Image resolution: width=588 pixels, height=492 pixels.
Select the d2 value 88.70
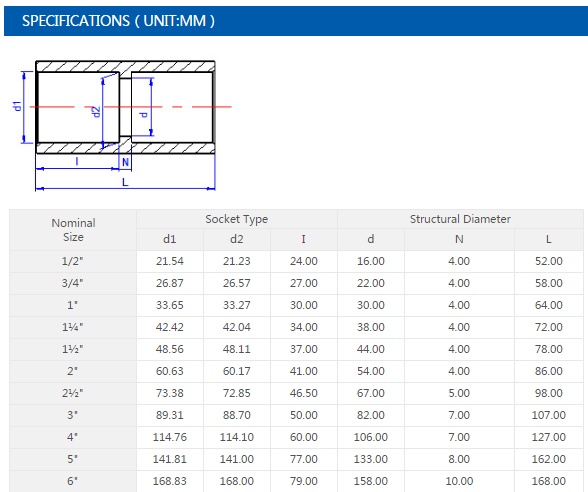pyautogui.click(x=237, y=416)
